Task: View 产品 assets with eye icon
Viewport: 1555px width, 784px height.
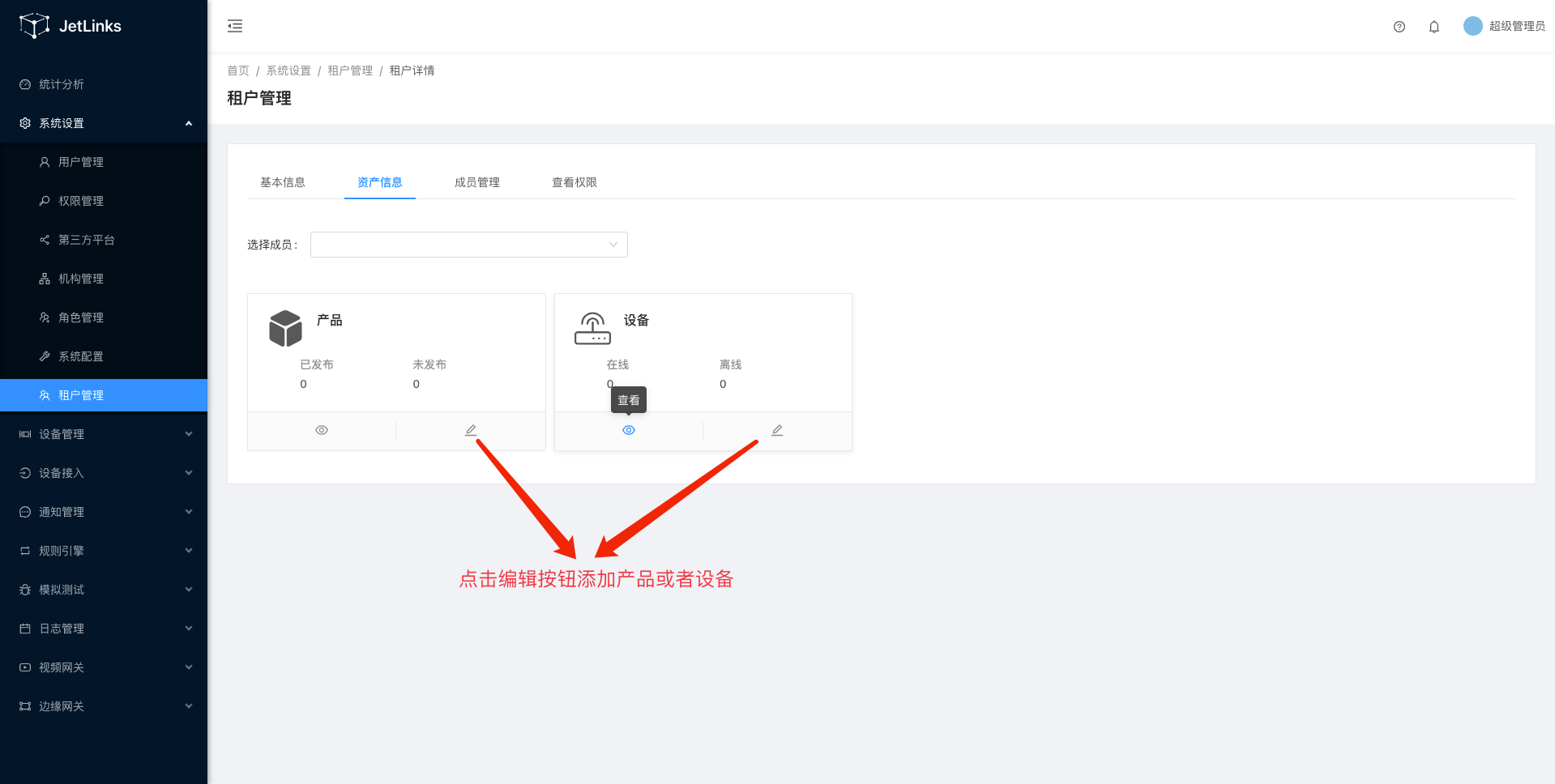Action: (x=322, y=430)
